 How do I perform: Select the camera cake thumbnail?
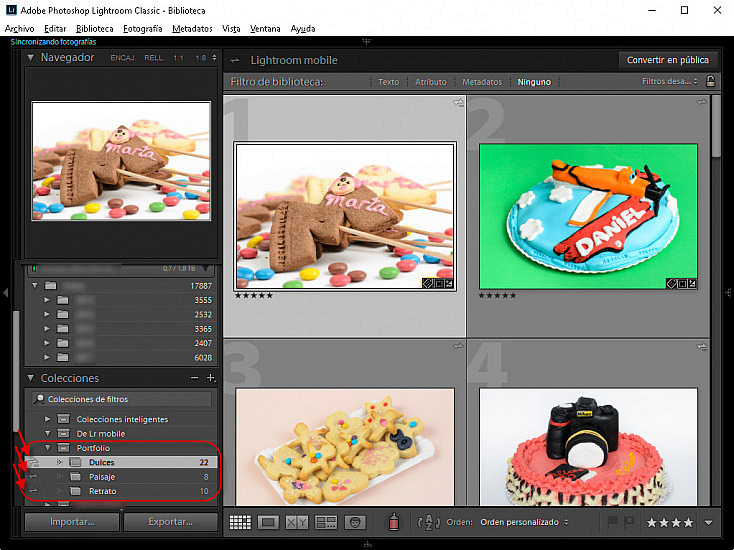point(588,447)
